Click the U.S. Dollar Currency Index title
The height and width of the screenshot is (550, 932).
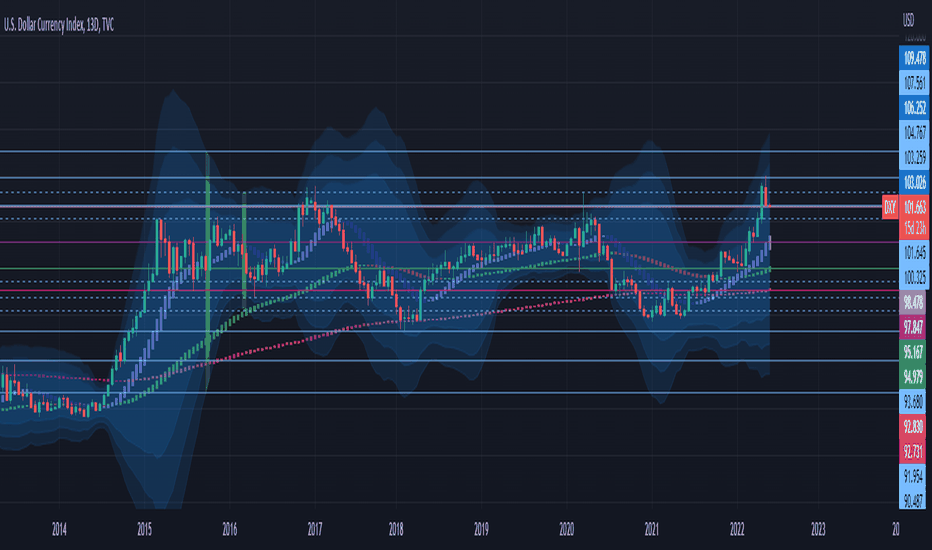coord(59,25)
